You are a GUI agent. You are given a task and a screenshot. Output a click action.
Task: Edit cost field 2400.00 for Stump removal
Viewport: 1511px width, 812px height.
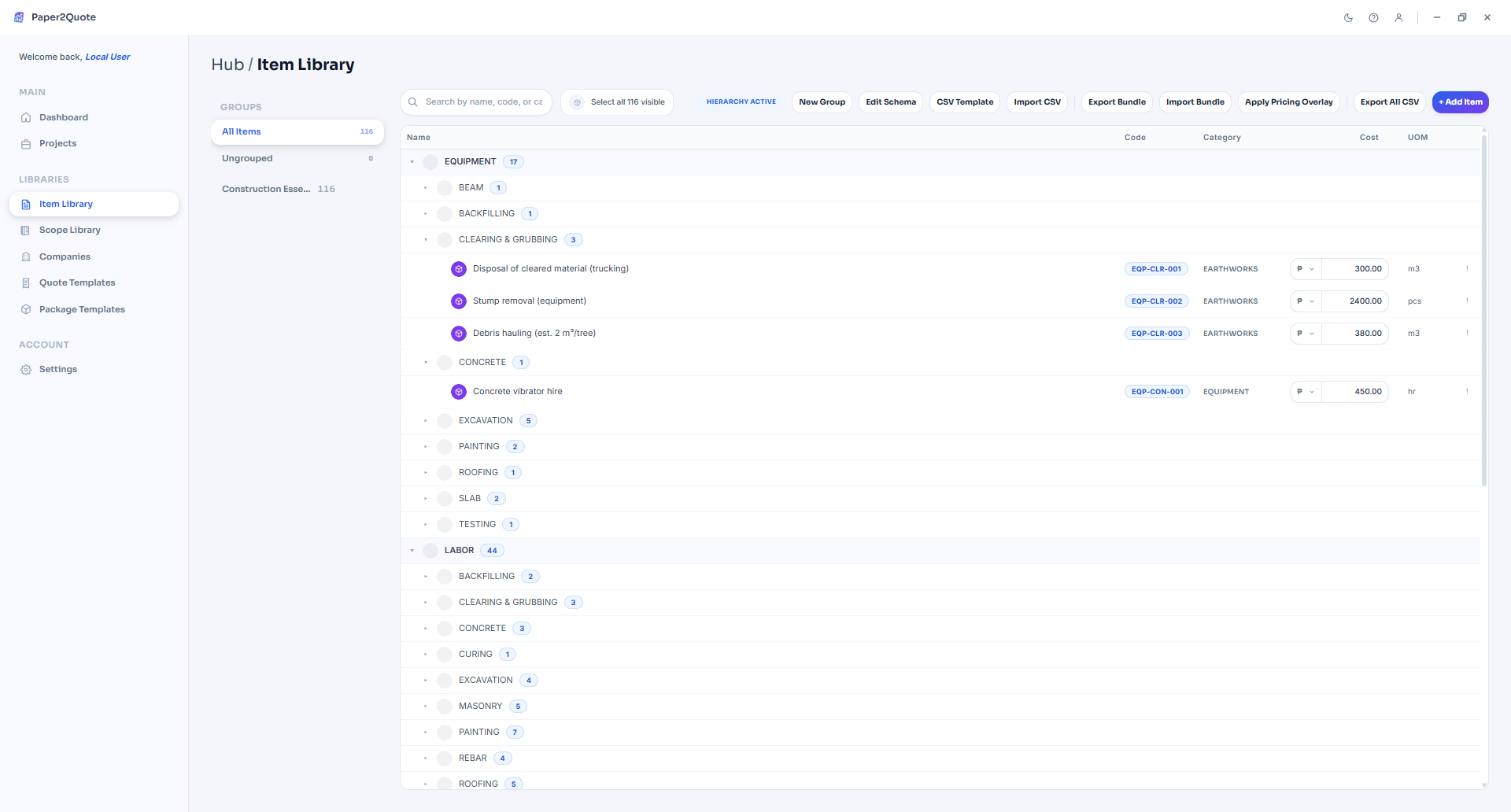pos(1355,301)
